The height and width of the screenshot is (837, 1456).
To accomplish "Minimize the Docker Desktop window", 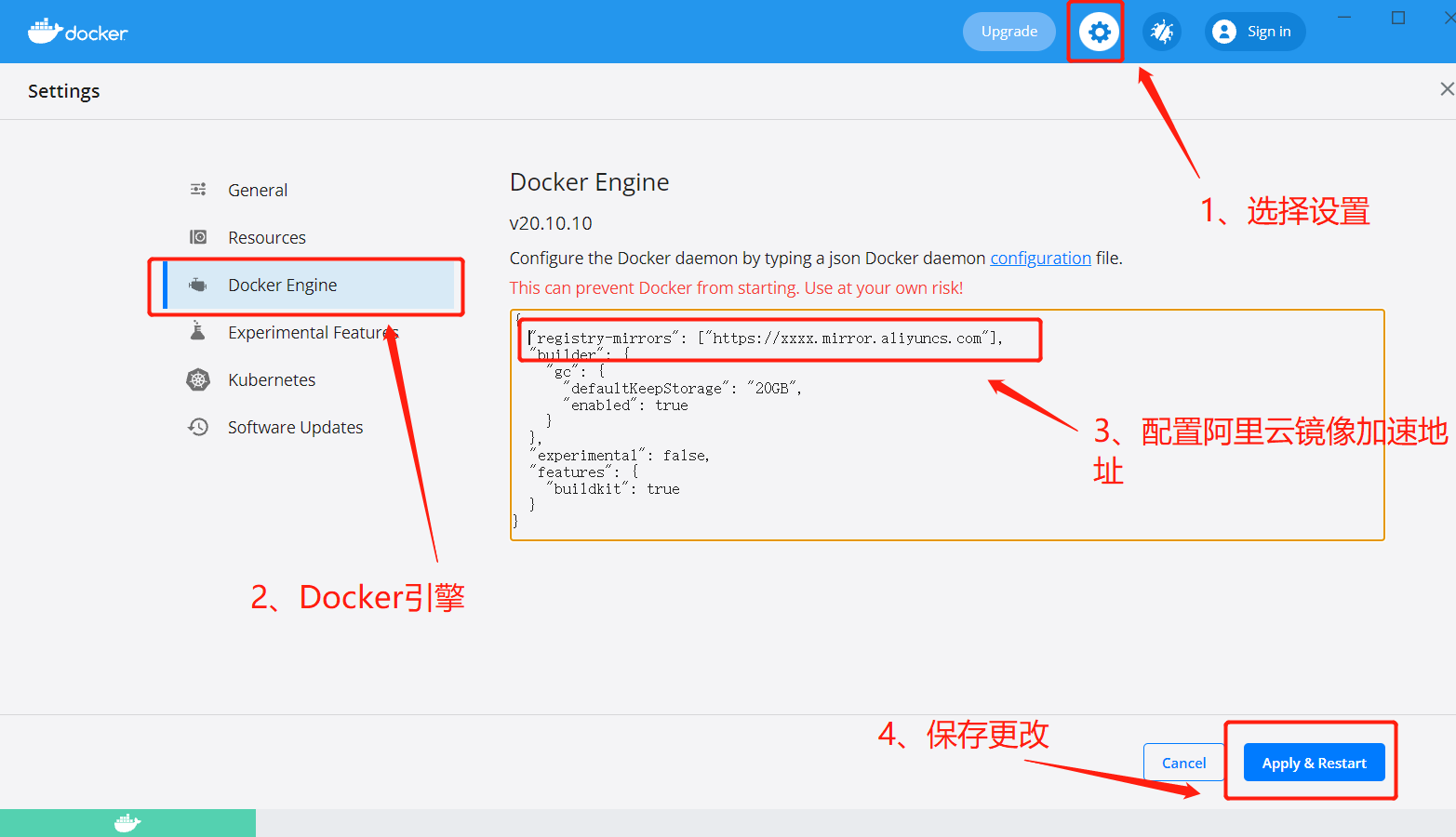I will (1344, 17).
